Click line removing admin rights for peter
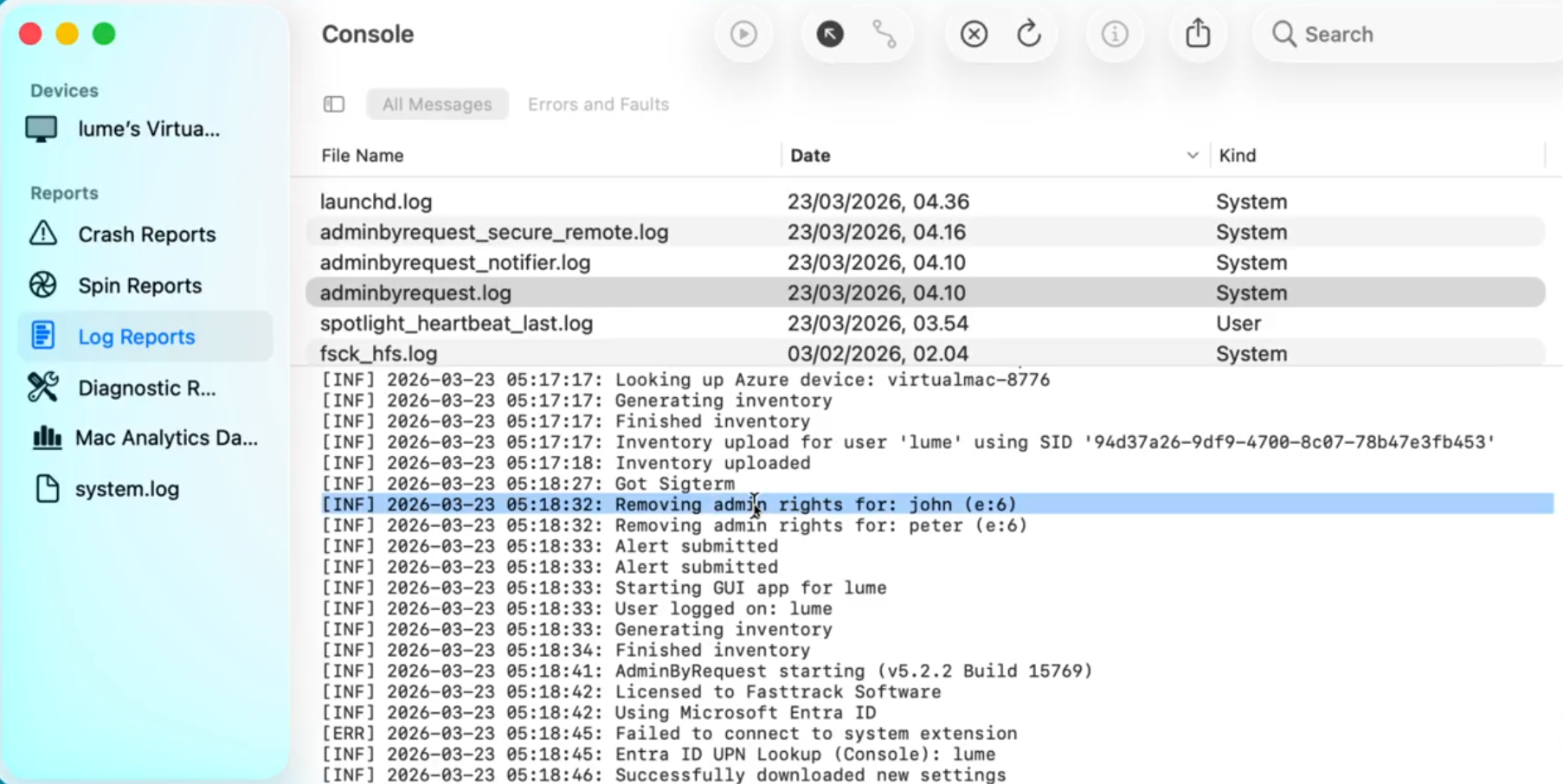Screen dimensions: 1563x784 (x=674, y=525)
